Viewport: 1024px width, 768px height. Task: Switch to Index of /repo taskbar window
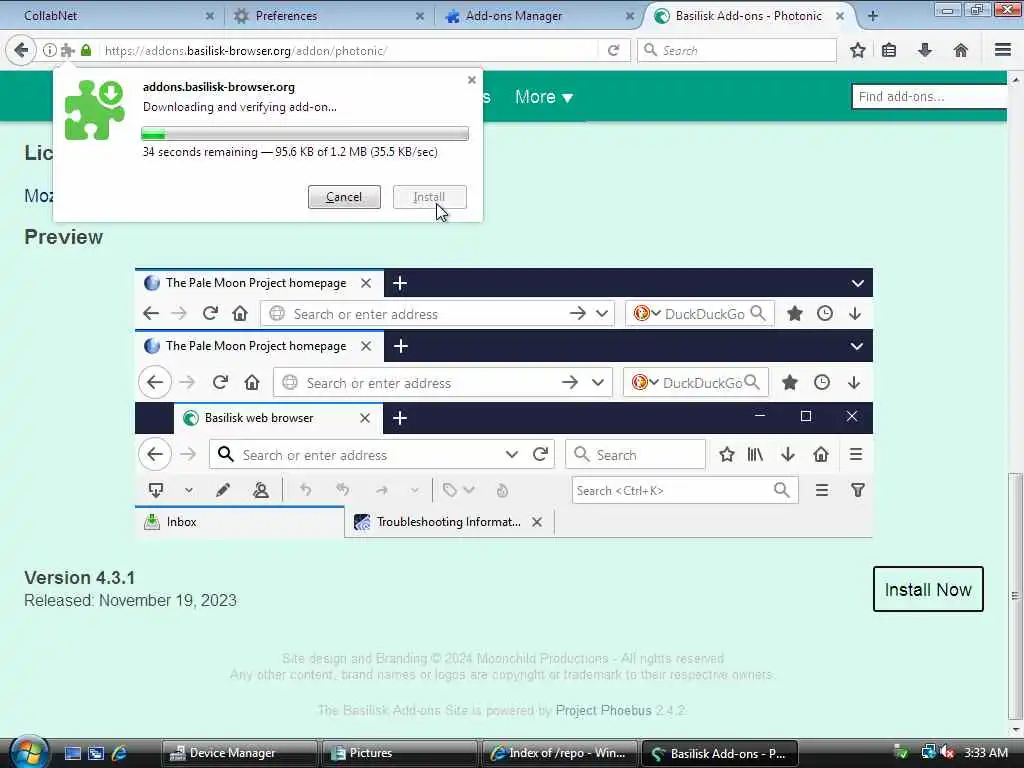tap(559, 753)
